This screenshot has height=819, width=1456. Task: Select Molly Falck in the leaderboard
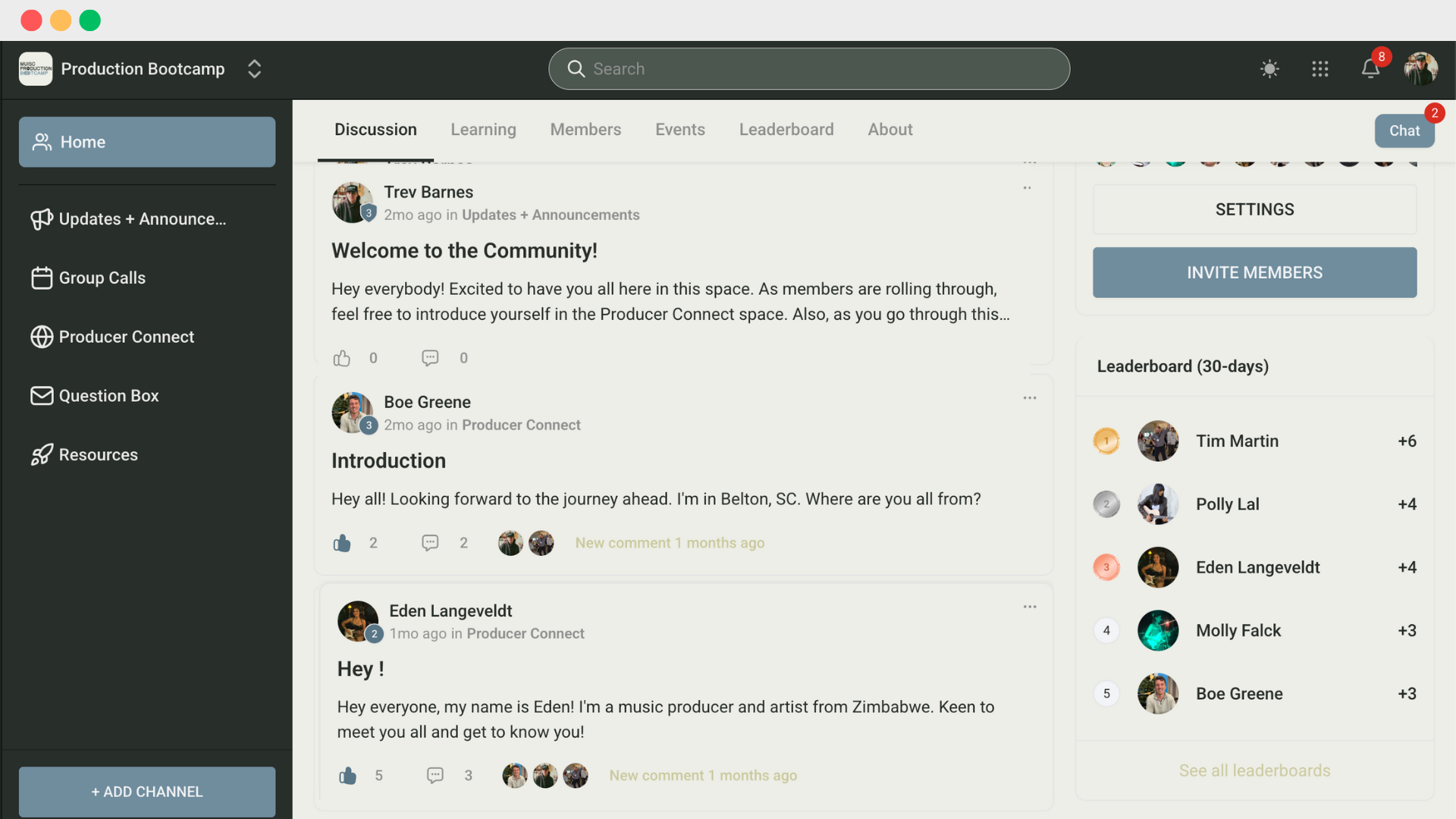(x=1254, y=631)
